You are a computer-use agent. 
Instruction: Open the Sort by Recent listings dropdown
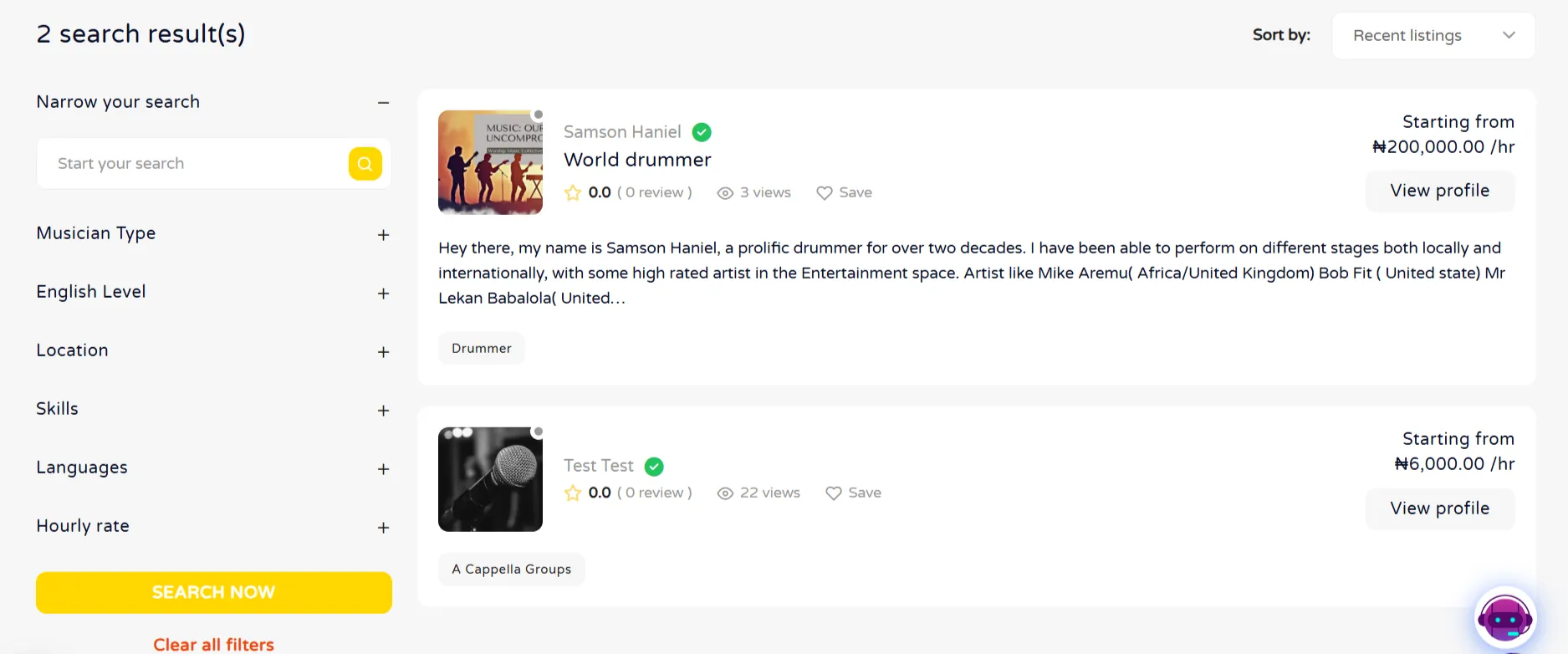[1433, 36]
